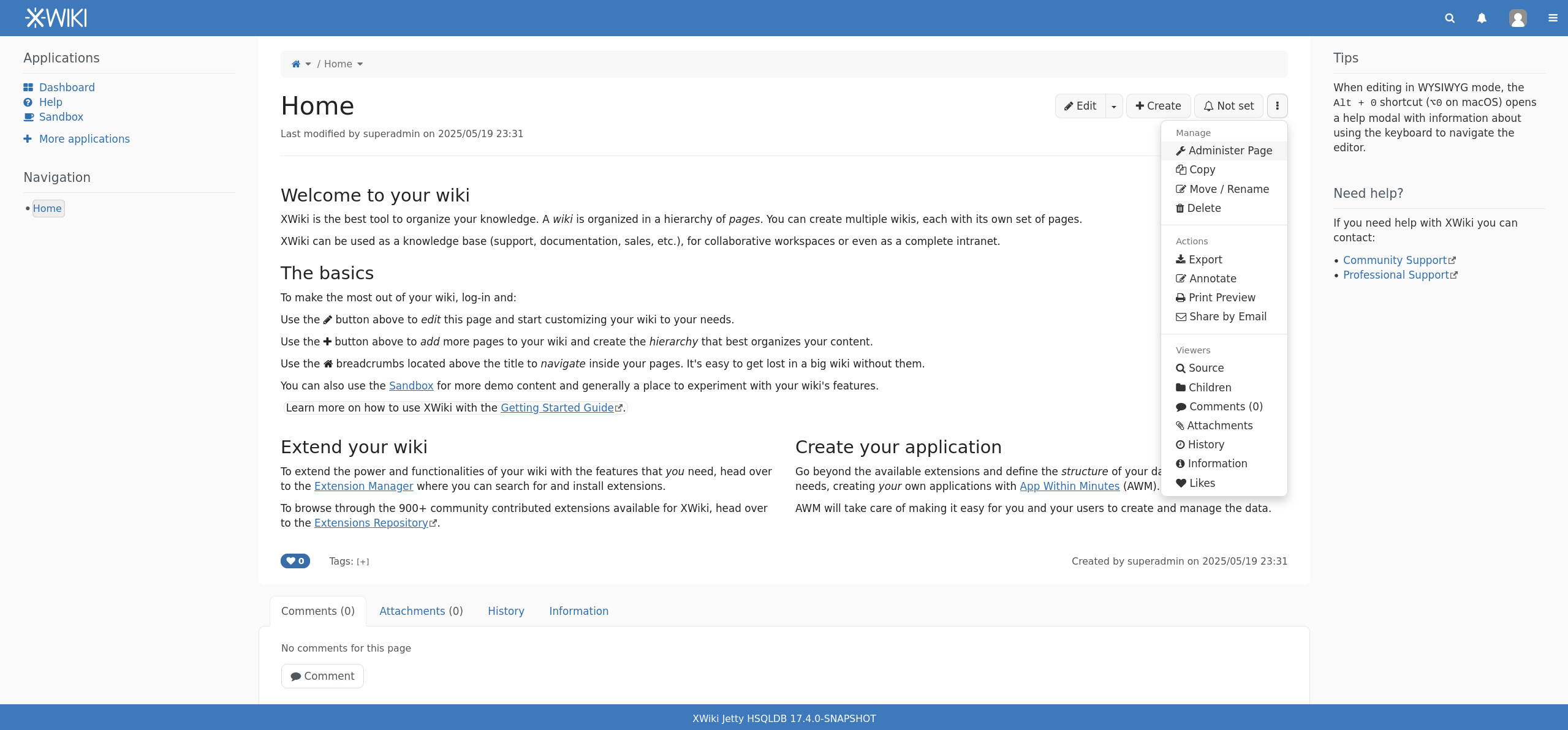Click the wrench icon beside Administer Page

pyautogui.click(x=1180, y=151)
